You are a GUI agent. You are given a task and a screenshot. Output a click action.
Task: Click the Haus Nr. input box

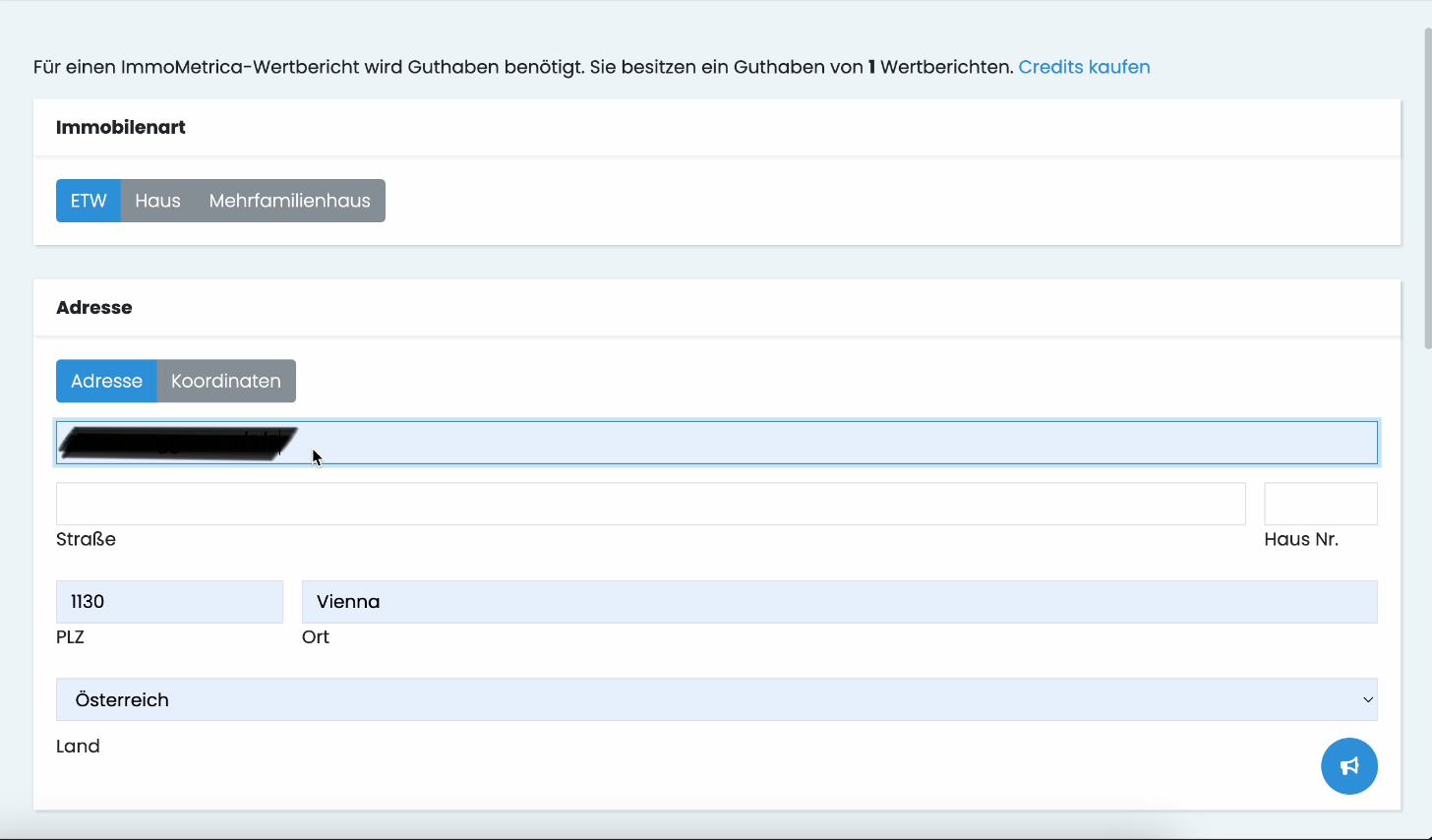point(1320,504)
